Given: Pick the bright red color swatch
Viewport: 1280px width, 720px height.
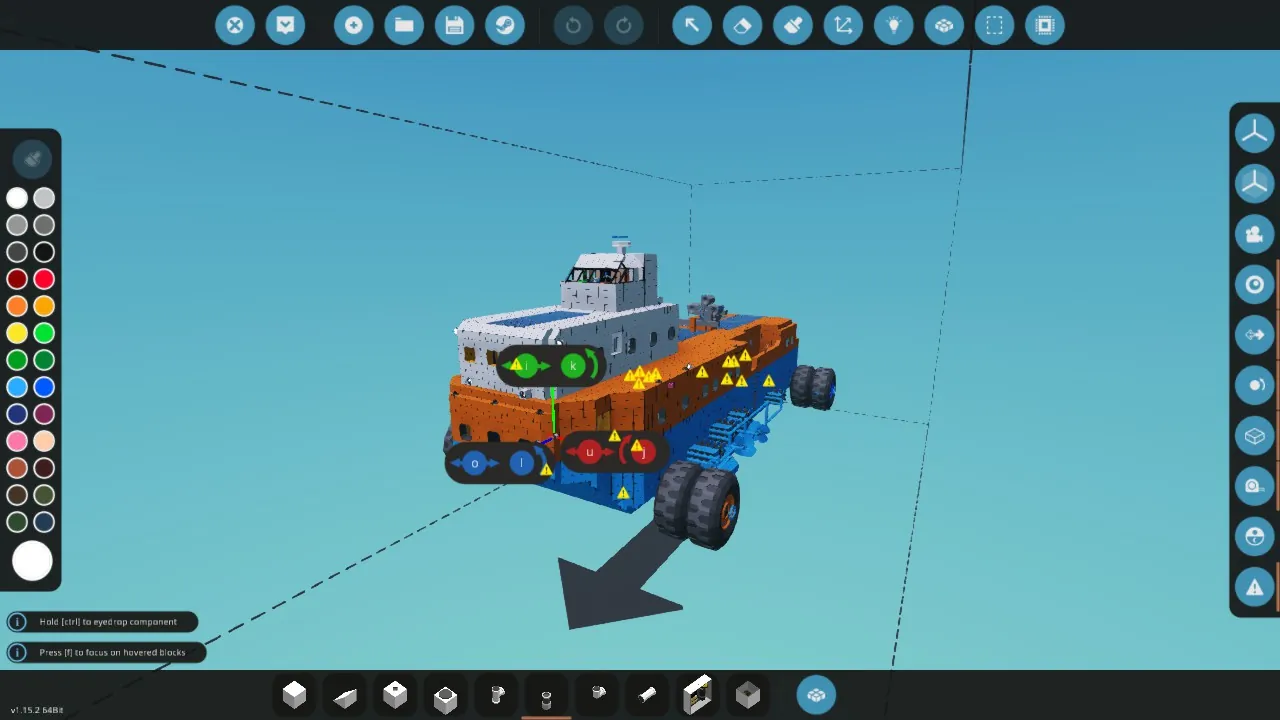Looking at the screenshot, I should click(44, 279).
